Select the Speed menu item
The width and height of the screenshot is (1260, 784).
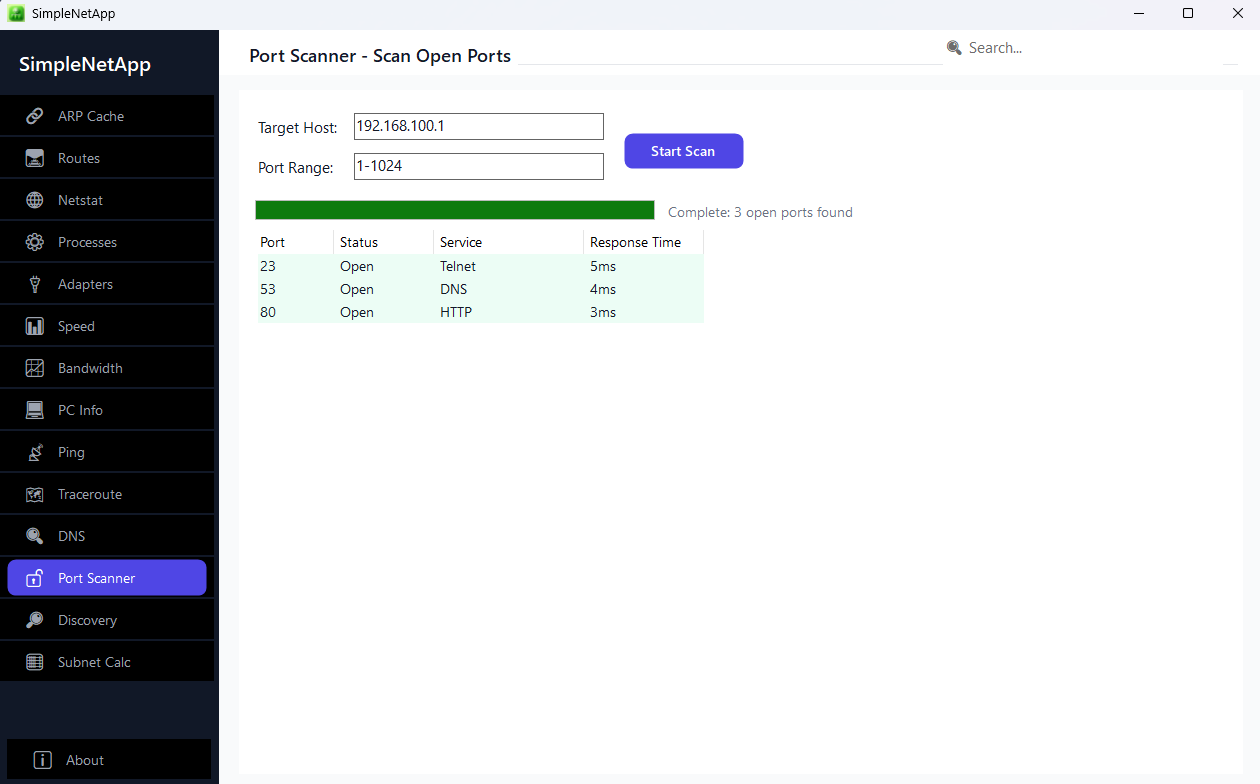coord(107,326)
